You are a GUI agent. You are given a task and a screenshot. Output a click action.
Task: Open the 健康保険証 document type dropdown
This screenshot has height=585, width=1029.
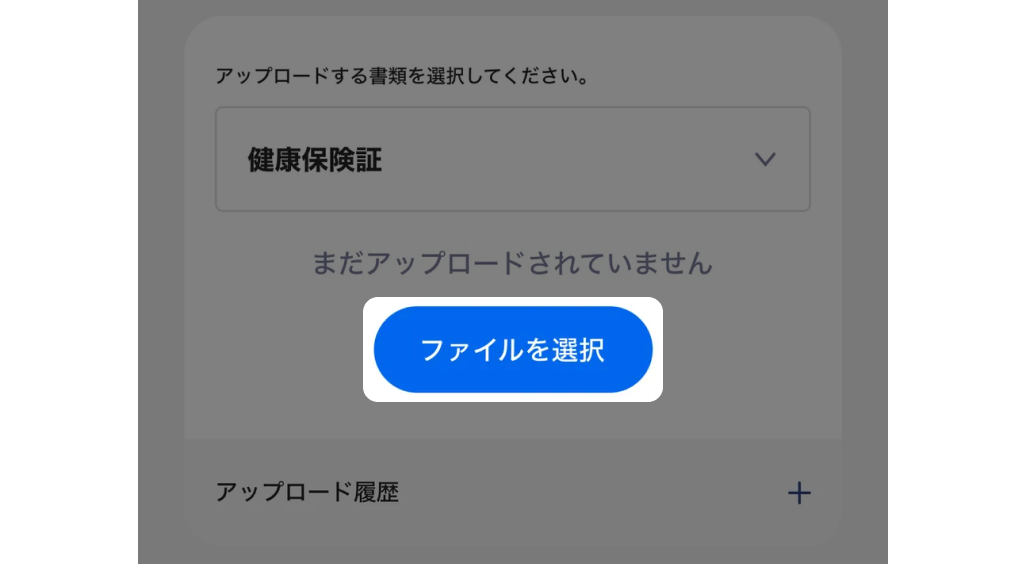tap(513, 160)
